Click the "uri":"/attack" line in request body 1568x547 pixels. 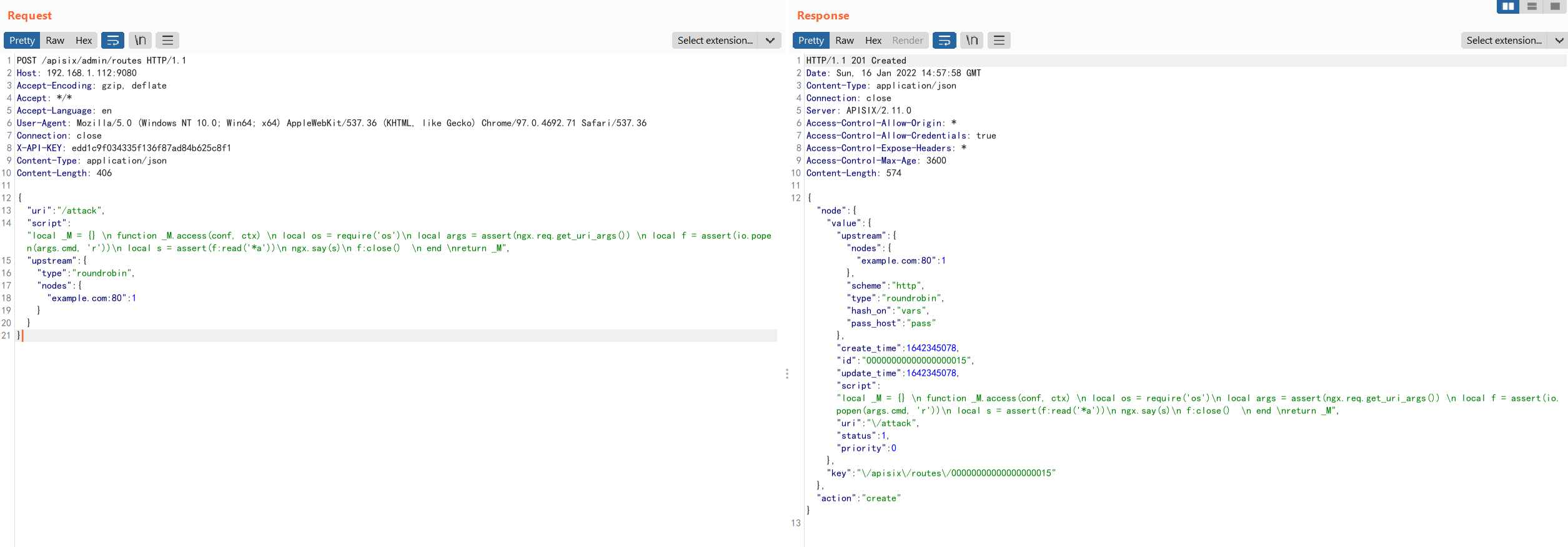click(66, 211)
